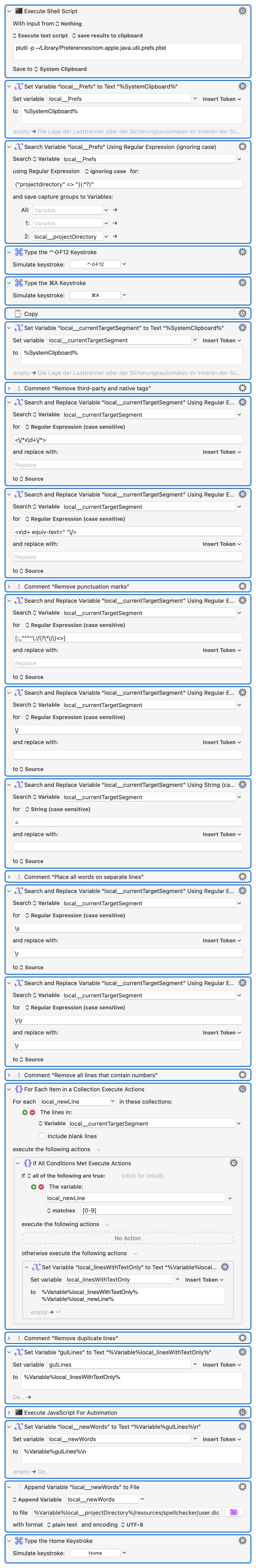The height and width of the screenshot is (1568, 256).
Task: Open gear menu of the Copy action
Action: [x=242, y=313]
